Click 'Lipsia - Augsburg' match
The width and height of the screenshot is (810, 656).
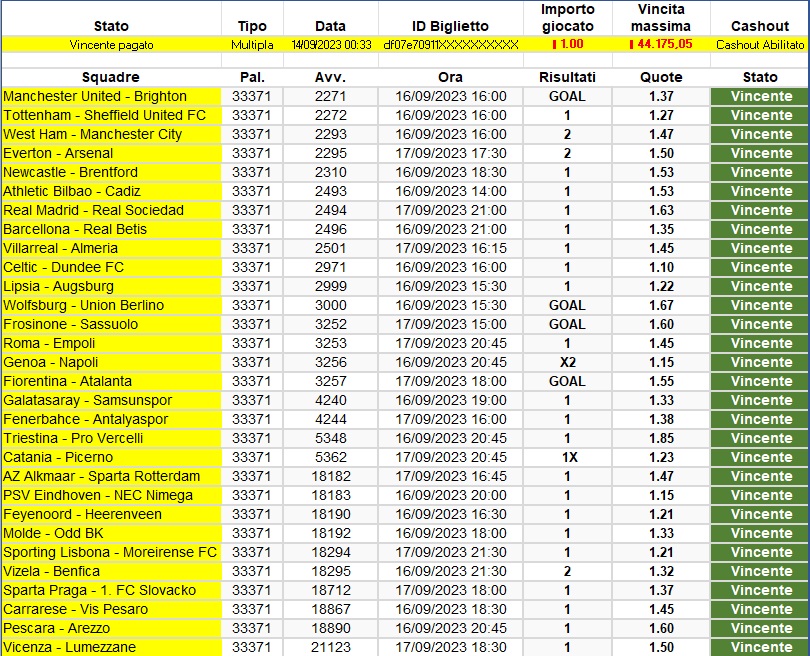112,287
